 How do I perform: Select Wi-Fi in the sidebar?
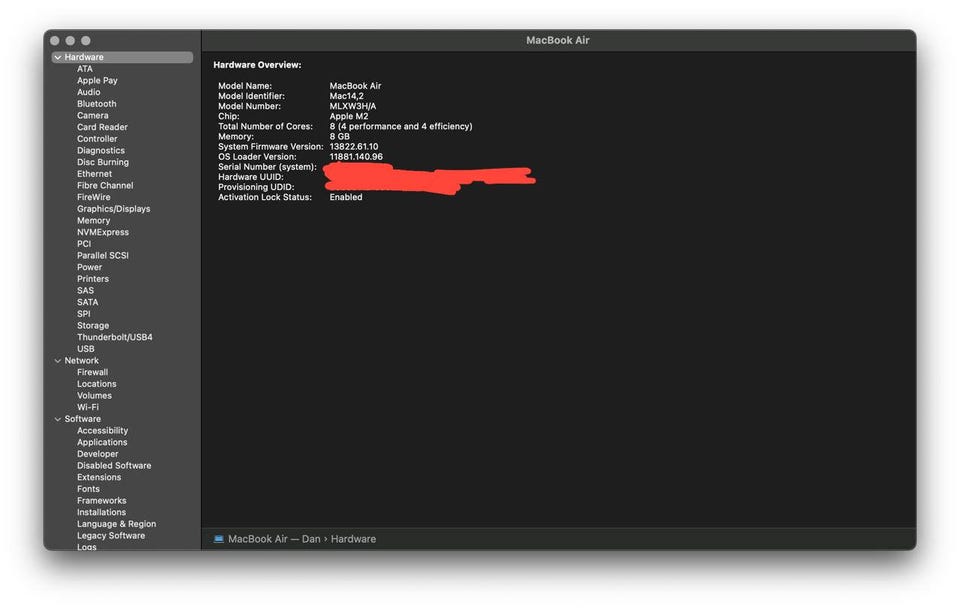pos(88,407)
